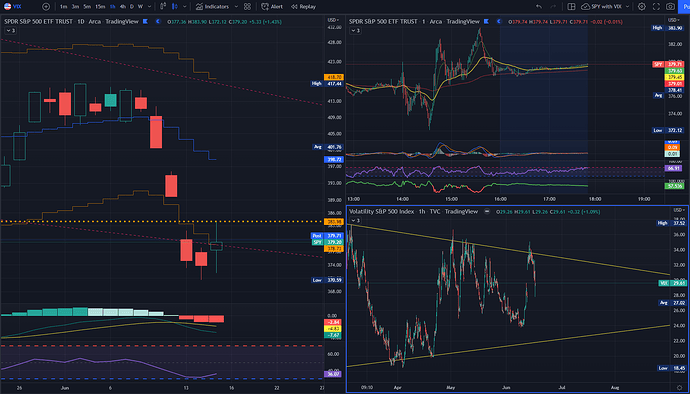Screen dimensions: 690x394
Task: Expand the SPY with VIX layout dropdown
Action: (628, 7)
